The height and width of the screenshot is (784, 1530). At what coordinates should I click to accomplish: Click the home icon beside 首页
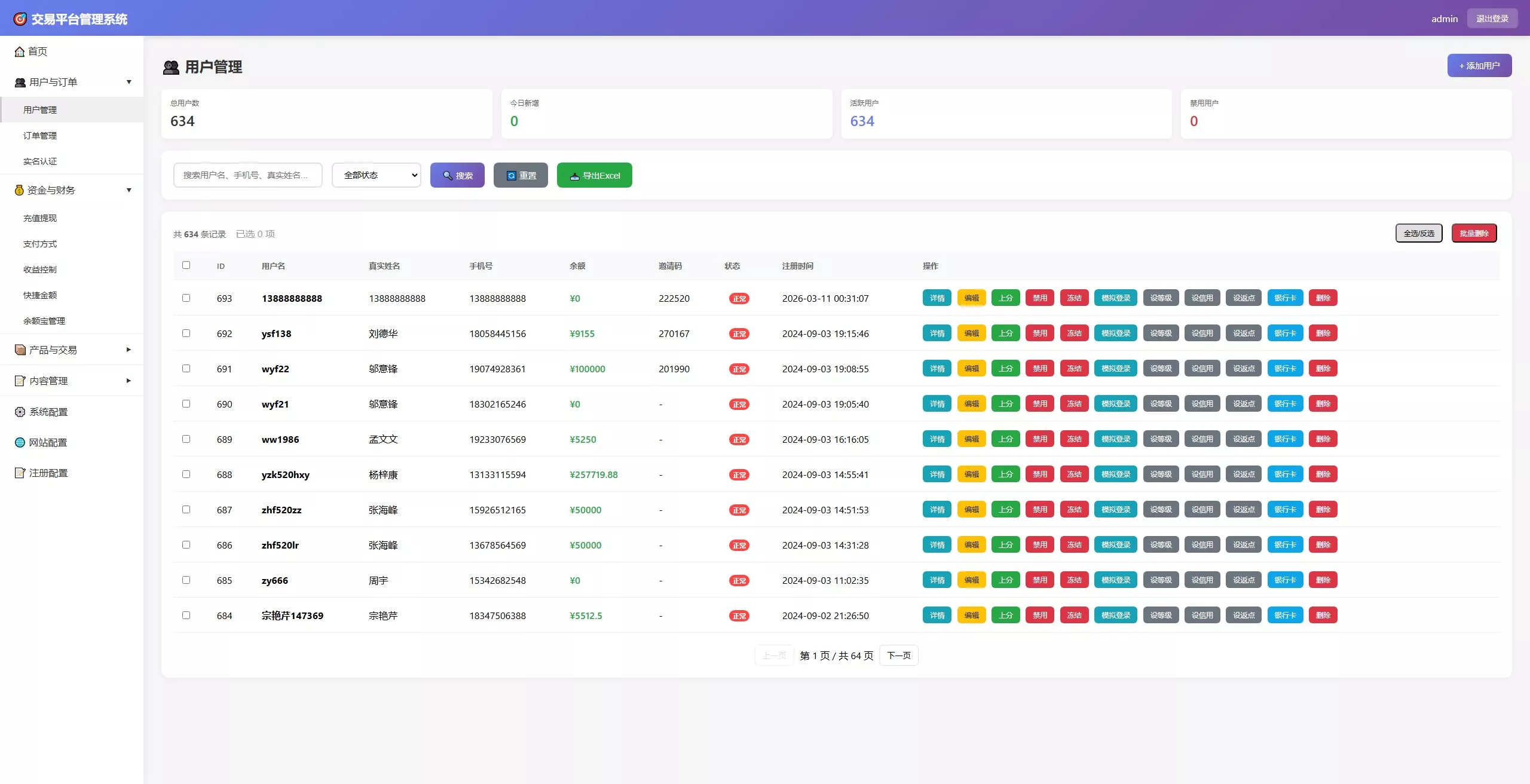(20, 52)
